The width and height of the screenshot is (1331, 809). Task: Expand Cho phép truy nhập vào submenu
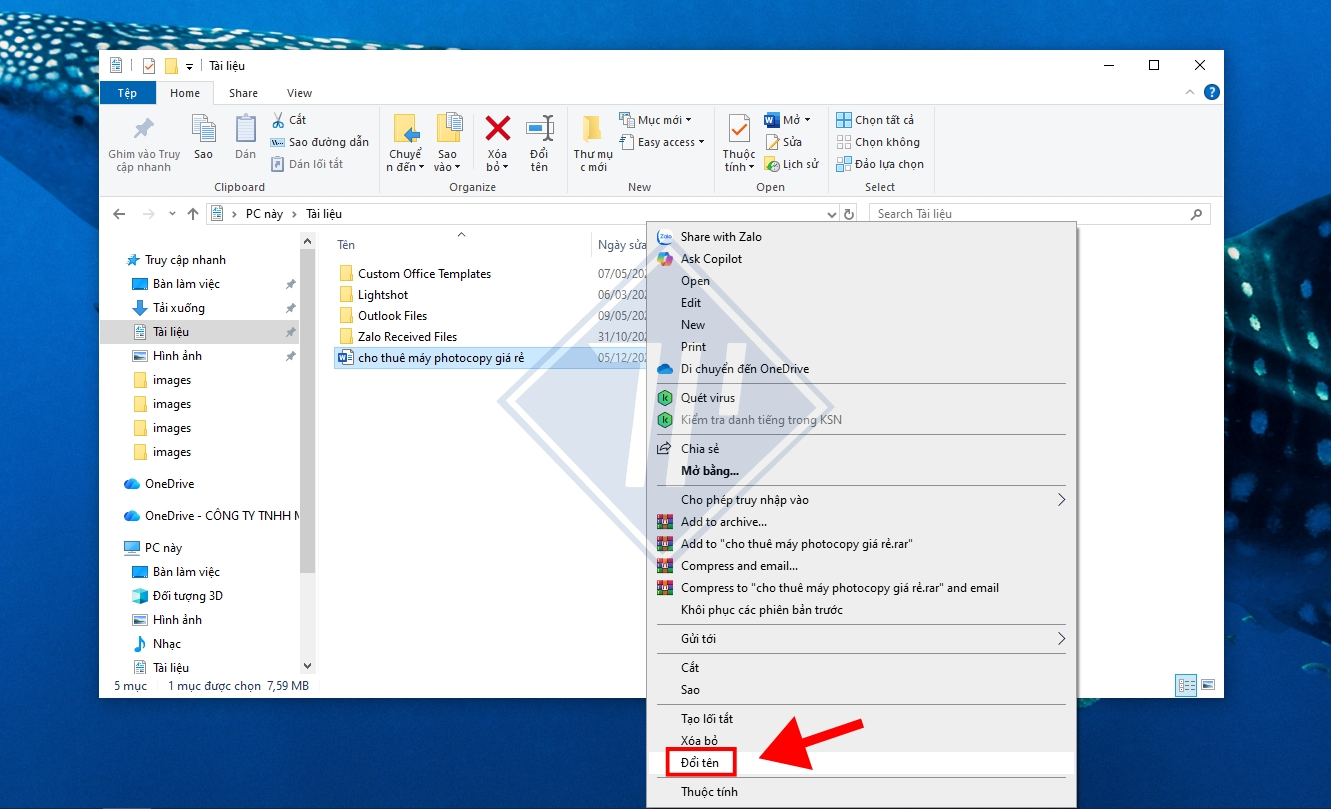tap(1061, 500)
